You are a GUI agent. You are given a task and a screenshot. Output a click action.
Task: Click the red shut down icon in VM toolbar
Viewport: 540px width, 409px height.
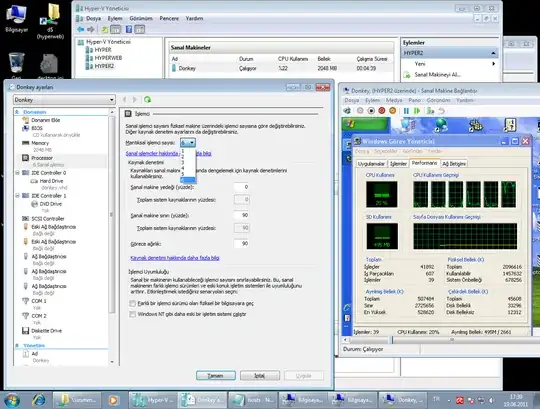pos(382,111)
